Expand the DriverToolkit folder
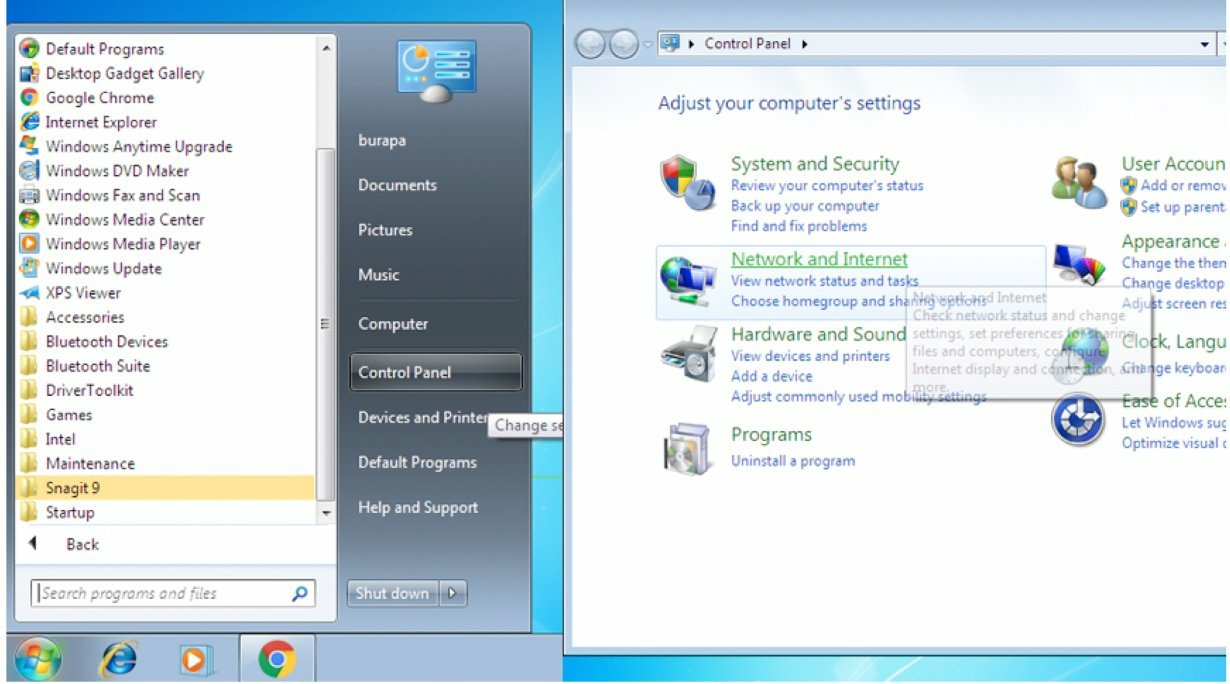 [x=76, y=390]
